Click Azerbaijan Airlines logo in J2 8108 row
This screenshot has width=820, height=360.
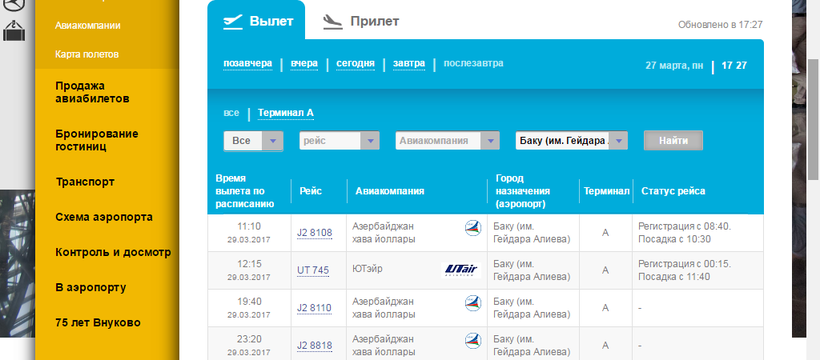pyautogui.click(x=473, y=228)
